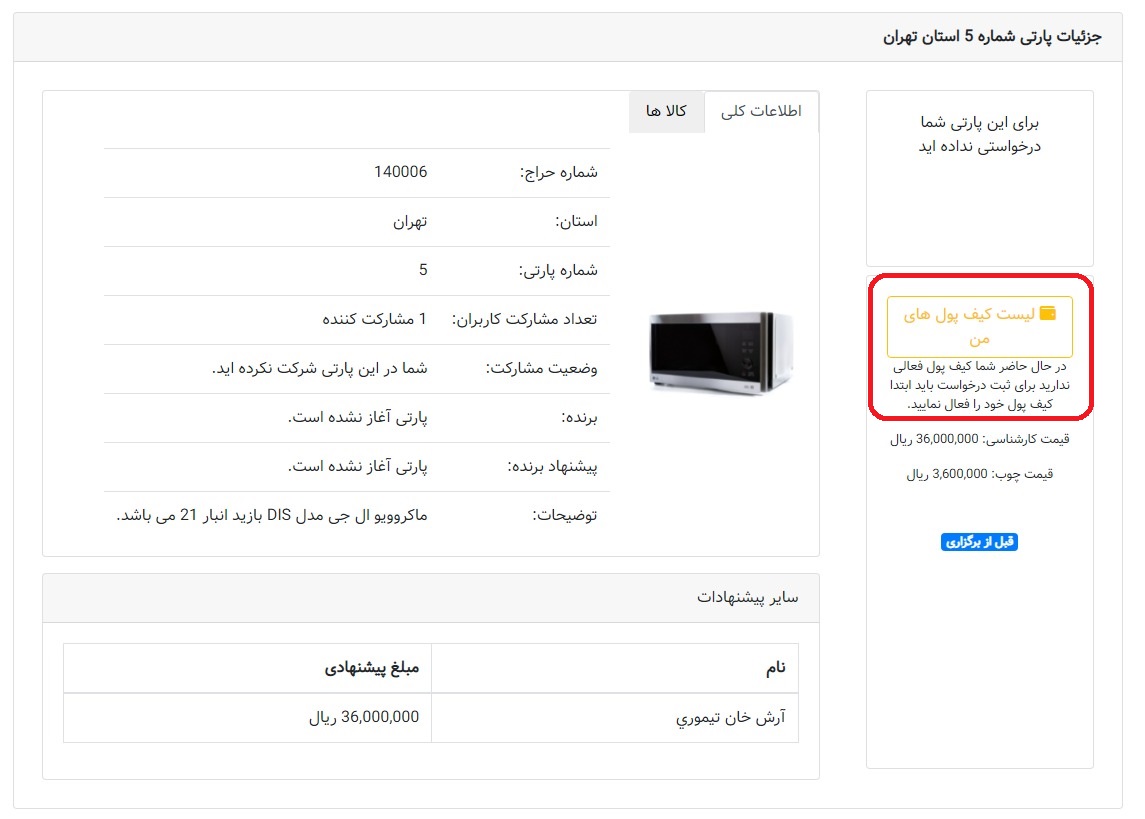Click the نام column header
The image size is (1145, 819).
(x=776, y=668)
